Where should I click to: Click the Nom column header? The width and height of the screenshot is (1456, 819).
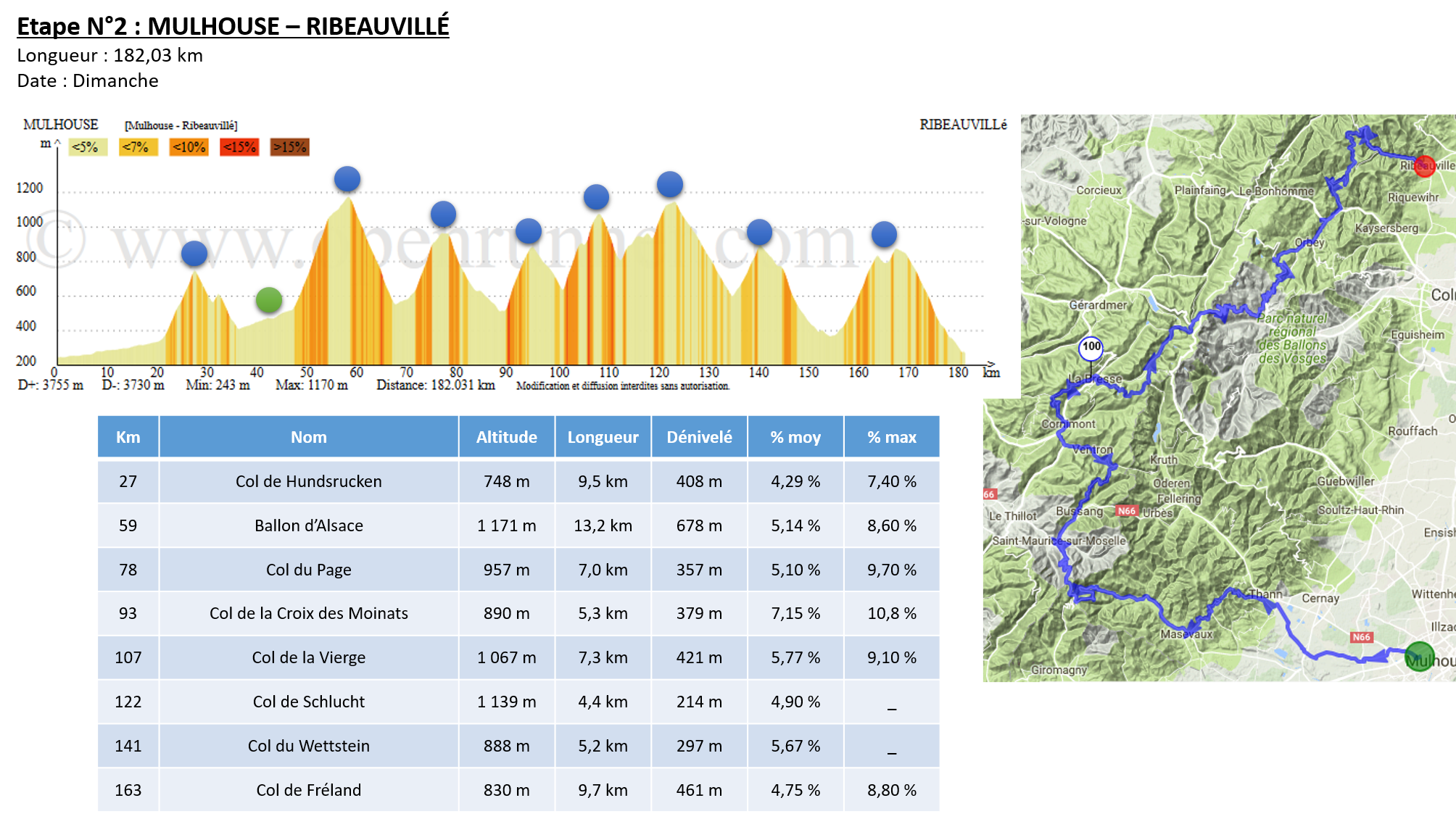coord(308,437)
